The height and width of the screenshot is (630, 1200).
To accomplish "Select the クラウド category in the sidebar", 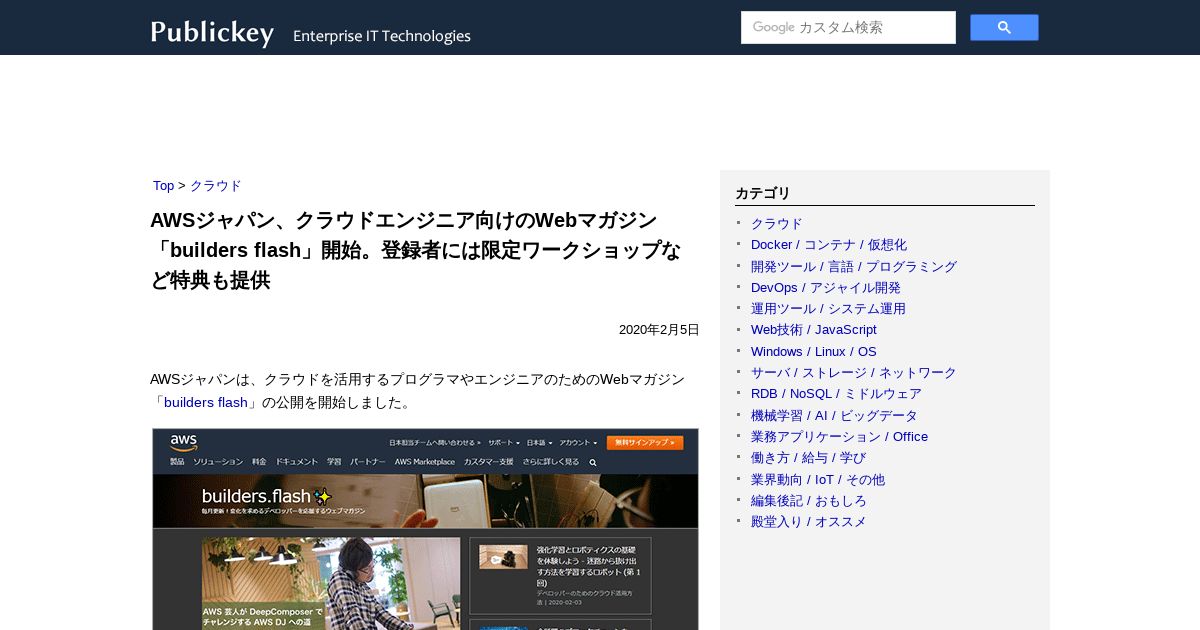I will pos(777,224).
